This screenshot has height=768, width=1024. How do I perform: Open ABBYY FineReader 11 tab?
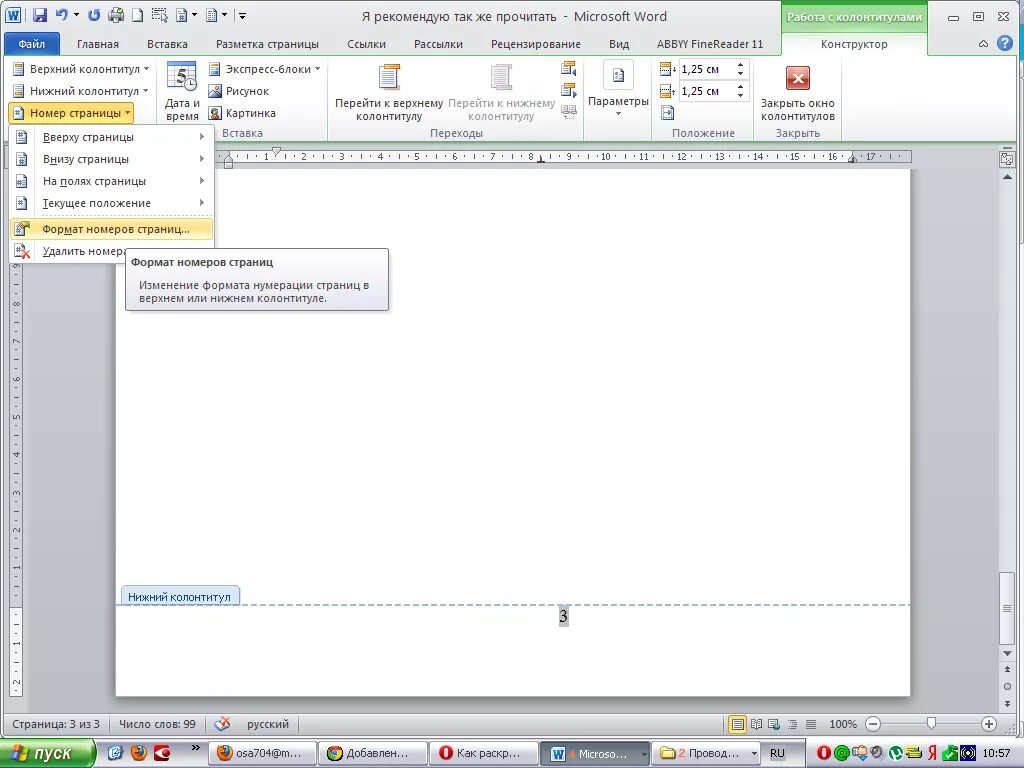pyautogui.click(x=710, y=44)
